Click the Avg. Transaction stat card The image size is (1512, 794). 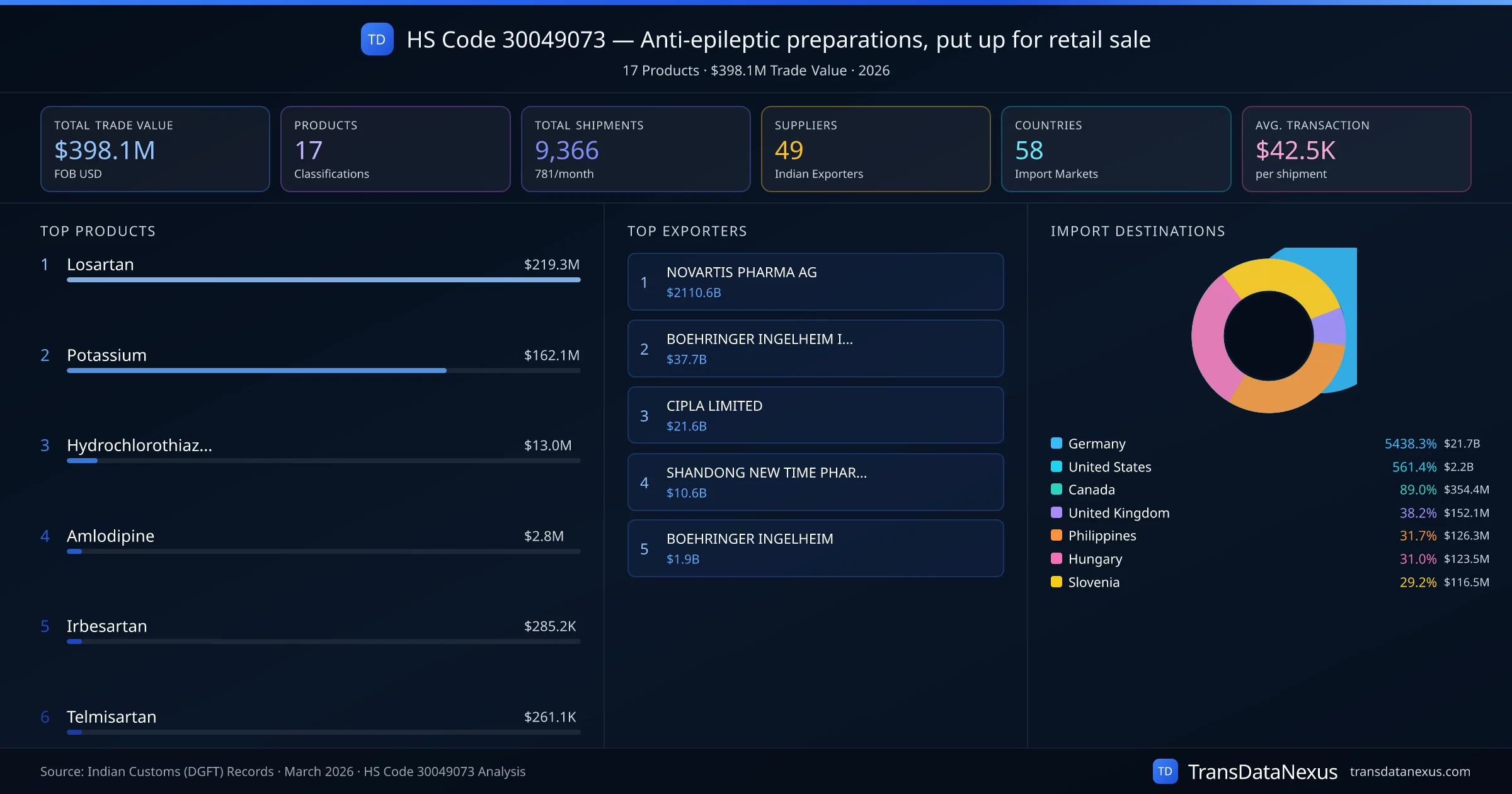coord(1356,149)
